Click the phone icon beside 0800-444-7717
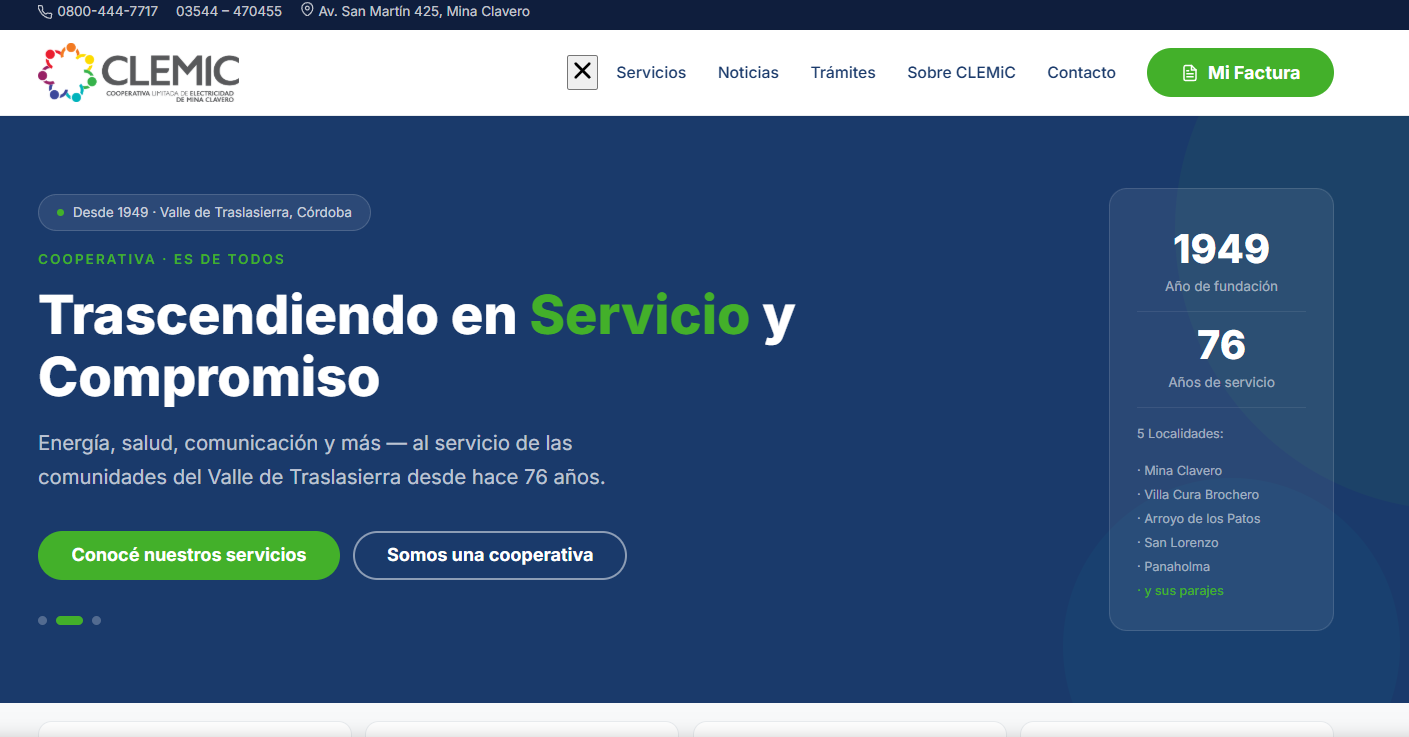Viewport: 1409px width, 737px height. 45,12
